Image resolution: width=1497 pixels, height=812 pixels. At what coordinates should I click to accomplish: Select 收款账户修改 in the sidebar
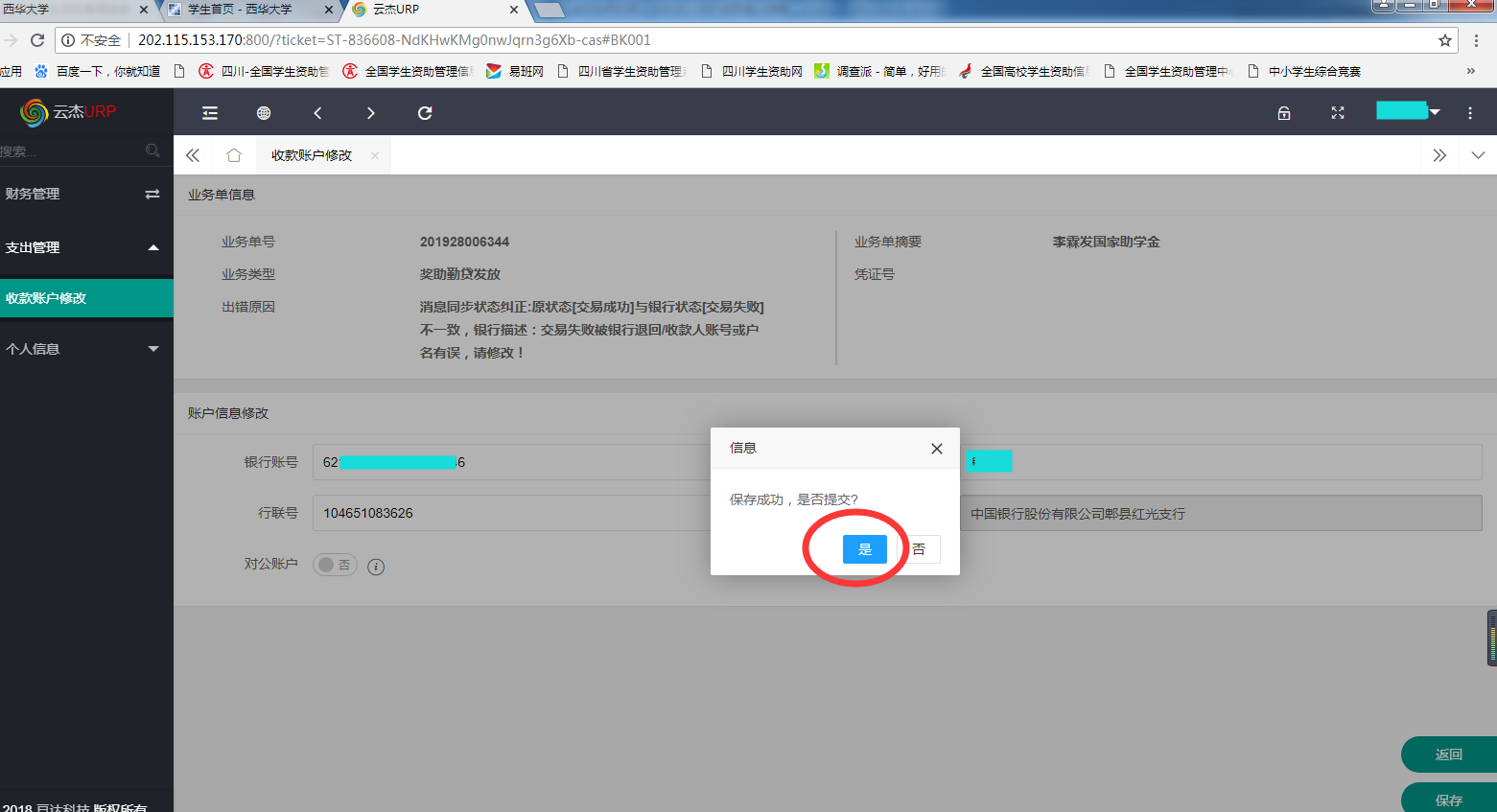[86, 298]
